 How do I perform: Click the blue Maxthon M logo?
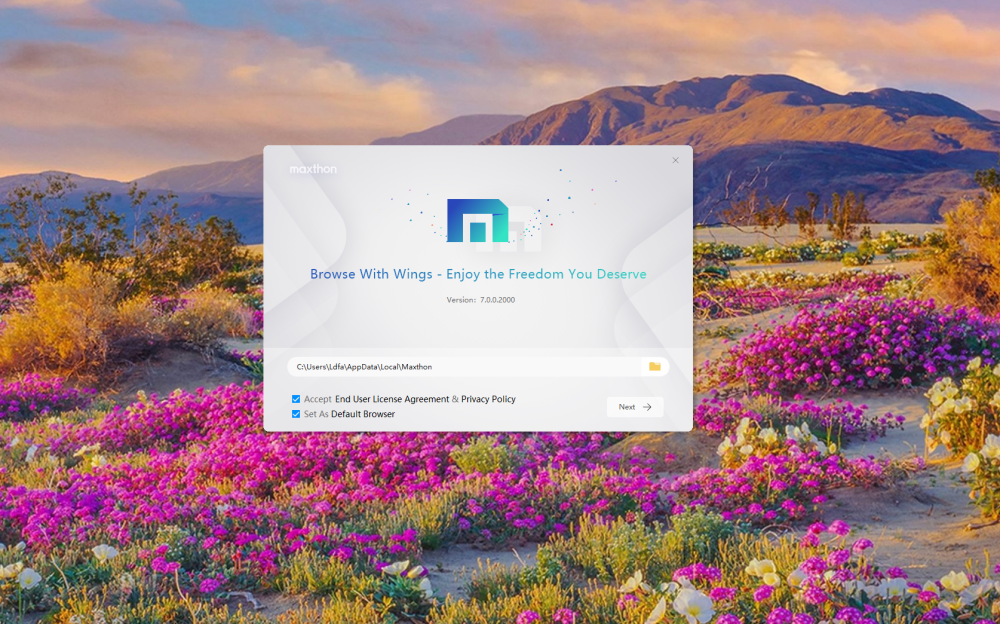[x=477, y=221]
